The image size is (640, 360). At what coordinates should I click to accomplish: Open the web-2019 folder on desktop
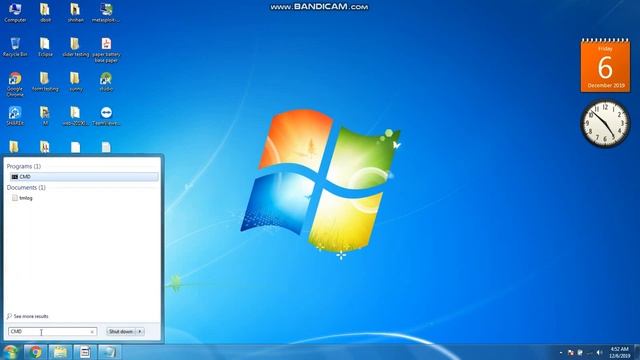tap(75, 116)
